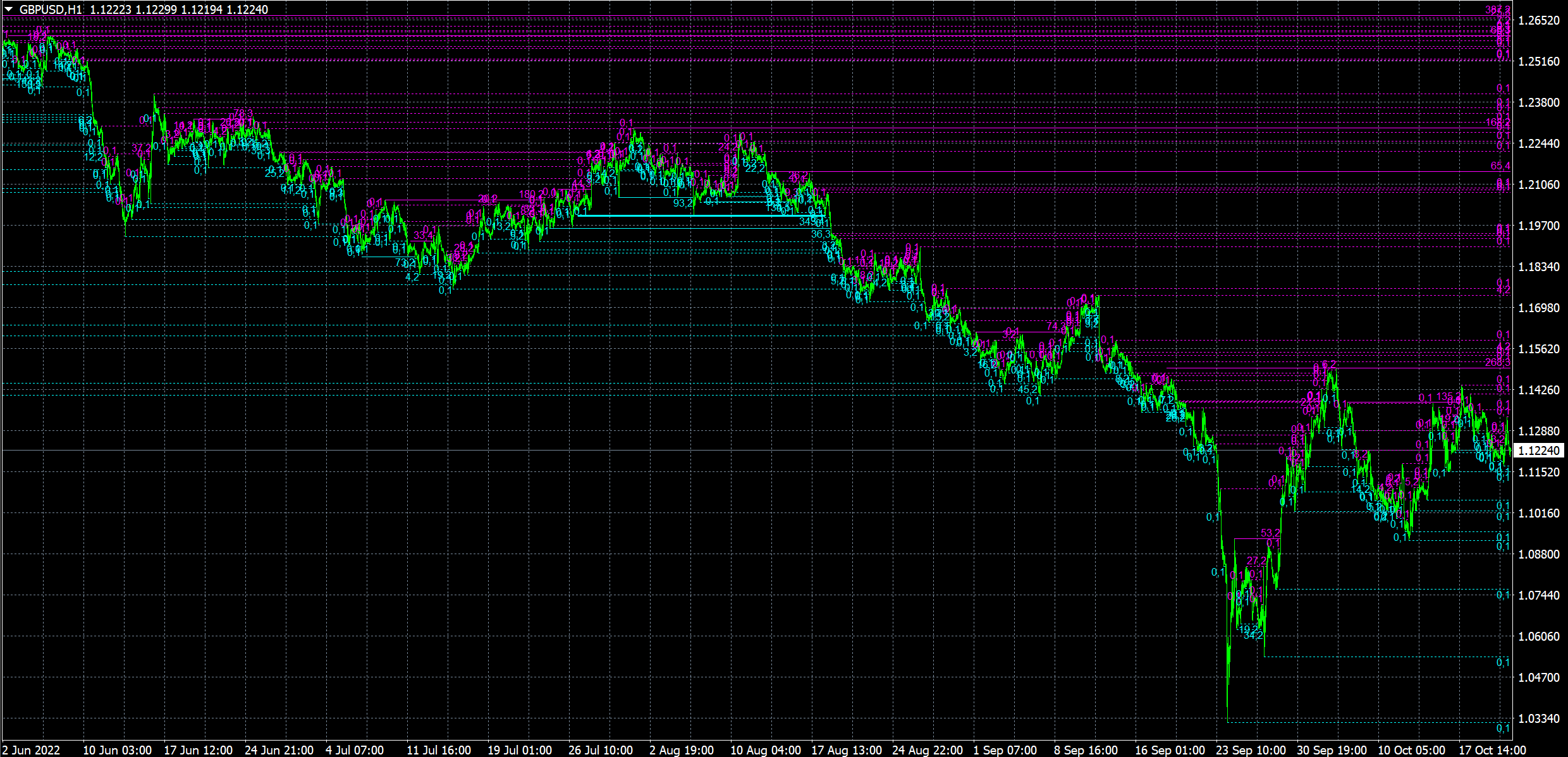Viewport: 1568px width, 757px height.
Task: Select the 23 Sep 10:00 time label
Action: 1251,750
